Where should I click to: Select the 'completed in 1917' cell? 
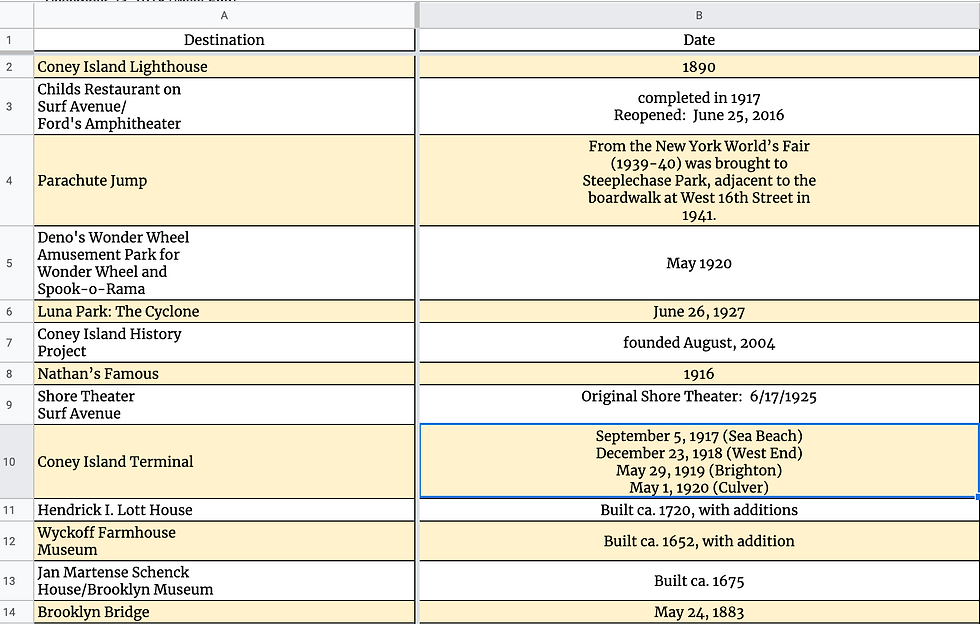click(x=699, y=106)
